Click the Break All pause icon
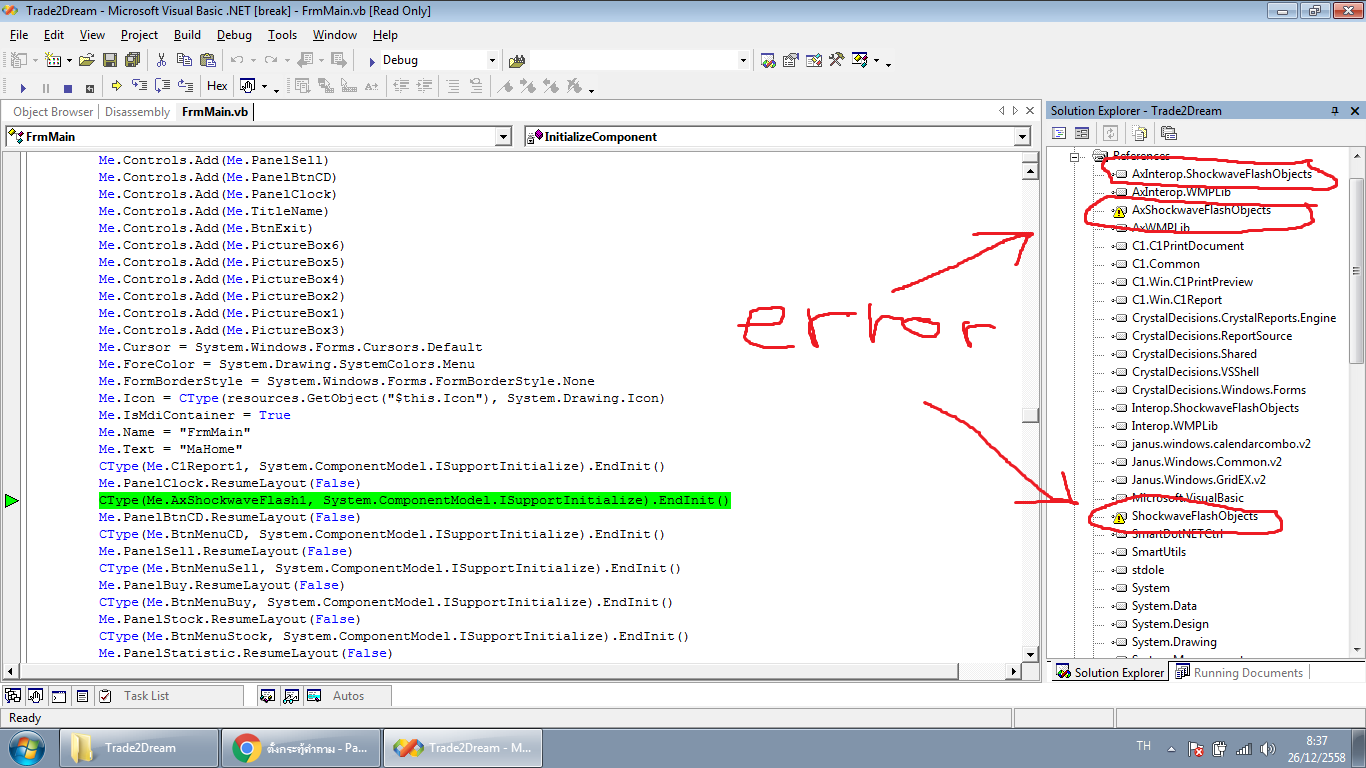This screenshot has width=1366, height=768. [x=45, y=87]
